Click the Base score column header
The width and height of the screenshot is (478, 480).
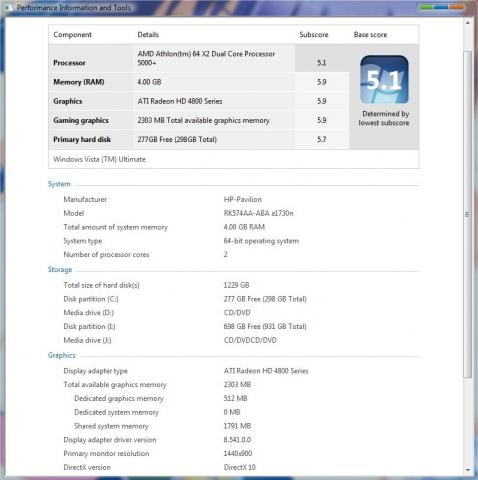click(x=370, y=35)
